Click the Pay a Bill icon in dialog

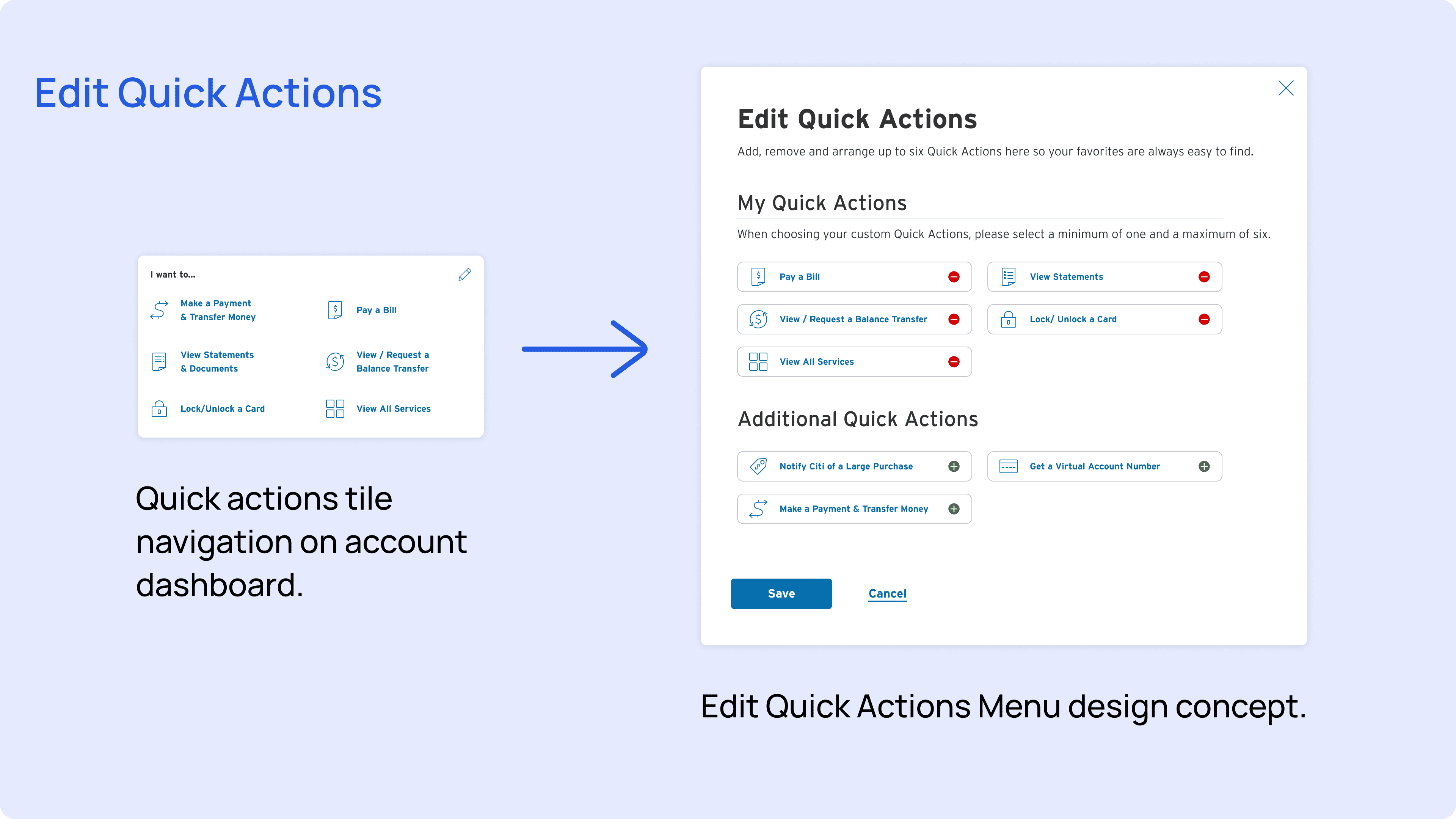coord(758,277)
